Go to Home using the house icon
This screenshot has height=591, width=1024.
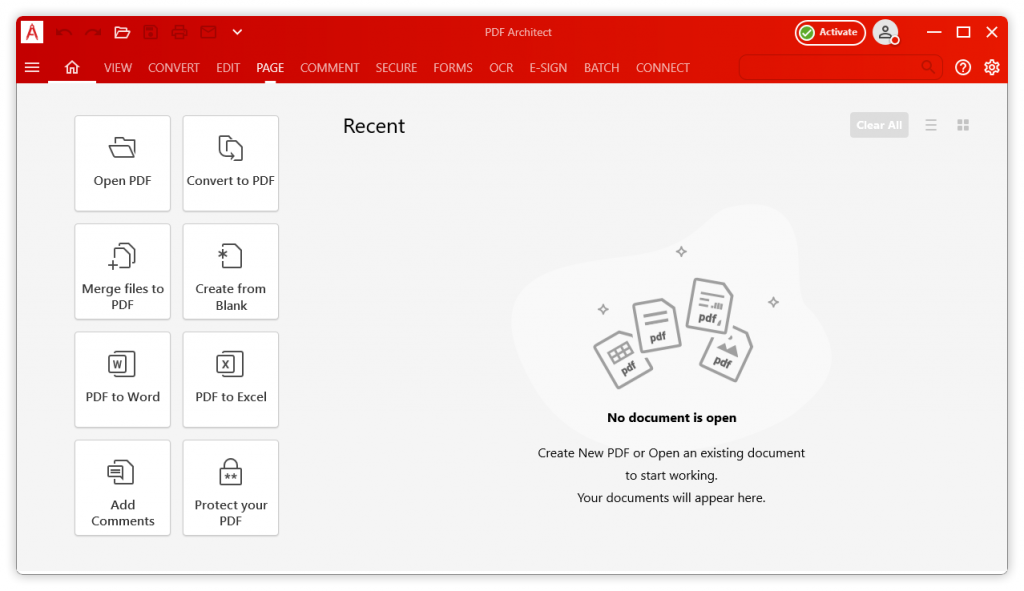coord(71,67)
